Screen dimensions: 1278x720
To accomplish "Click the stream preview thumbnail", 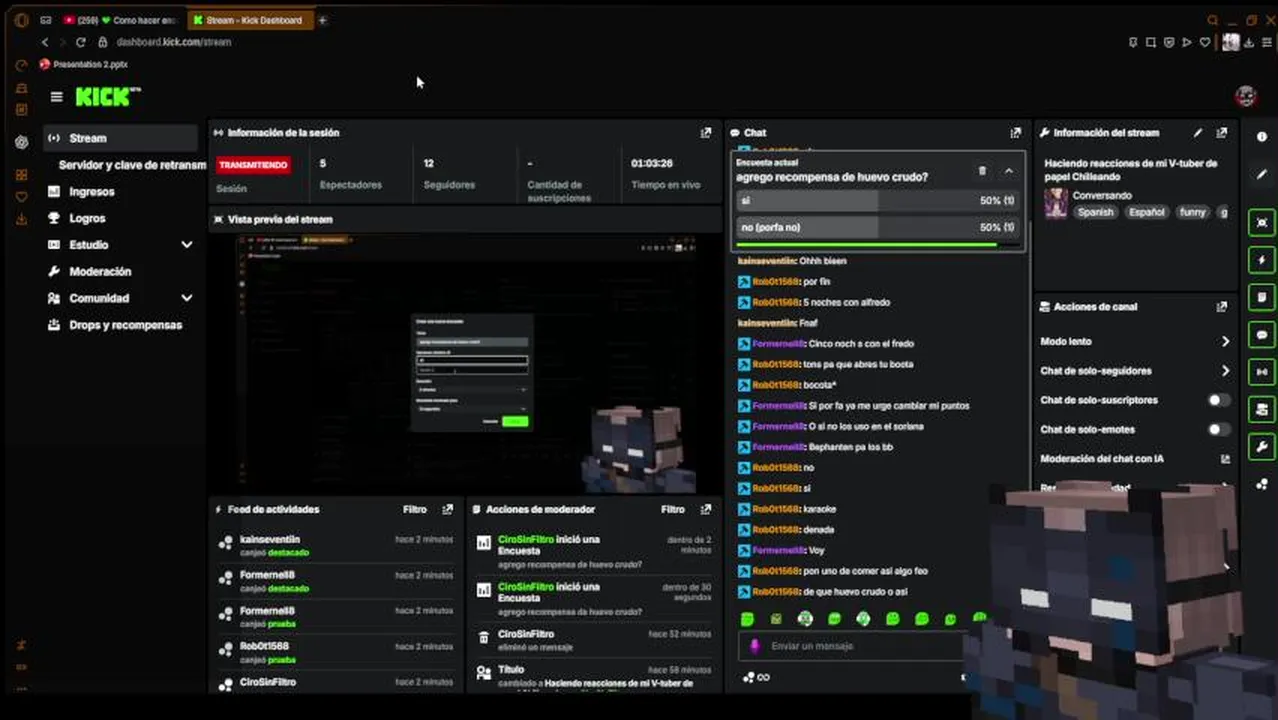I will click(x=466, y=363).
